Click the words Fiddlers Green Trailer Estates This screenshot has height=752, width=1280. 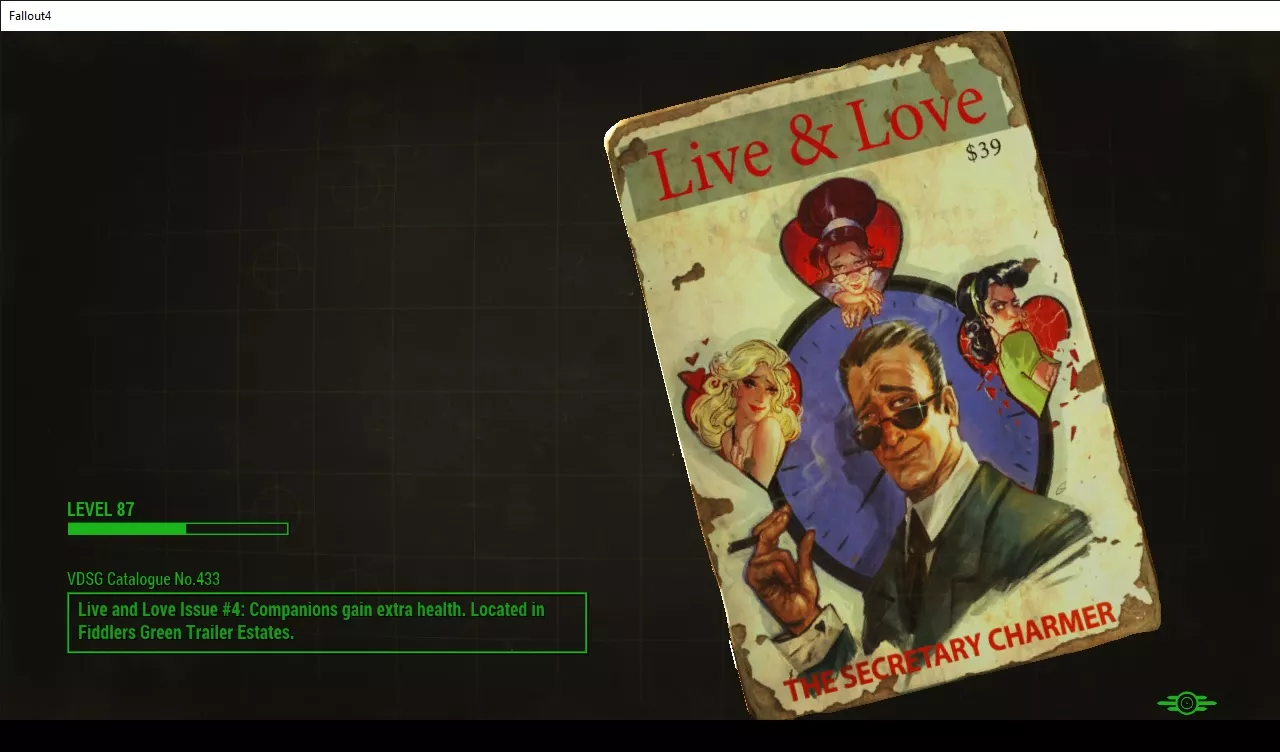(x=186, y=633)
